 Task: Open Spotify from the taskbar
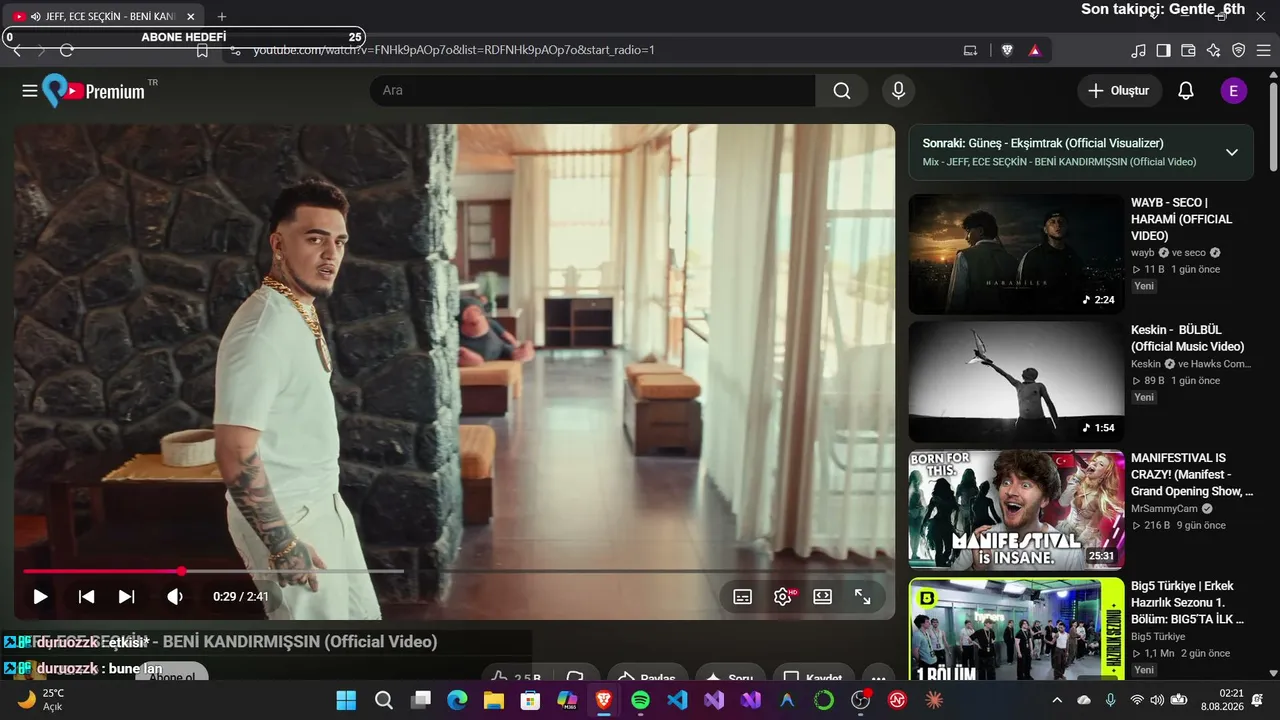click(640, 700)
